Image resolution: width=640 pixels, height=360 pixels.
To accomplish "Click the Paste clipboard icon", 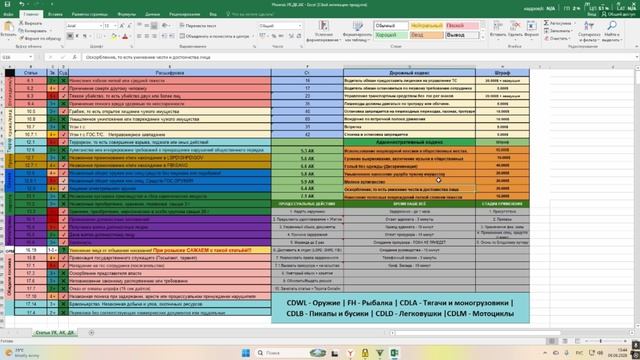I will coord(8,27).
